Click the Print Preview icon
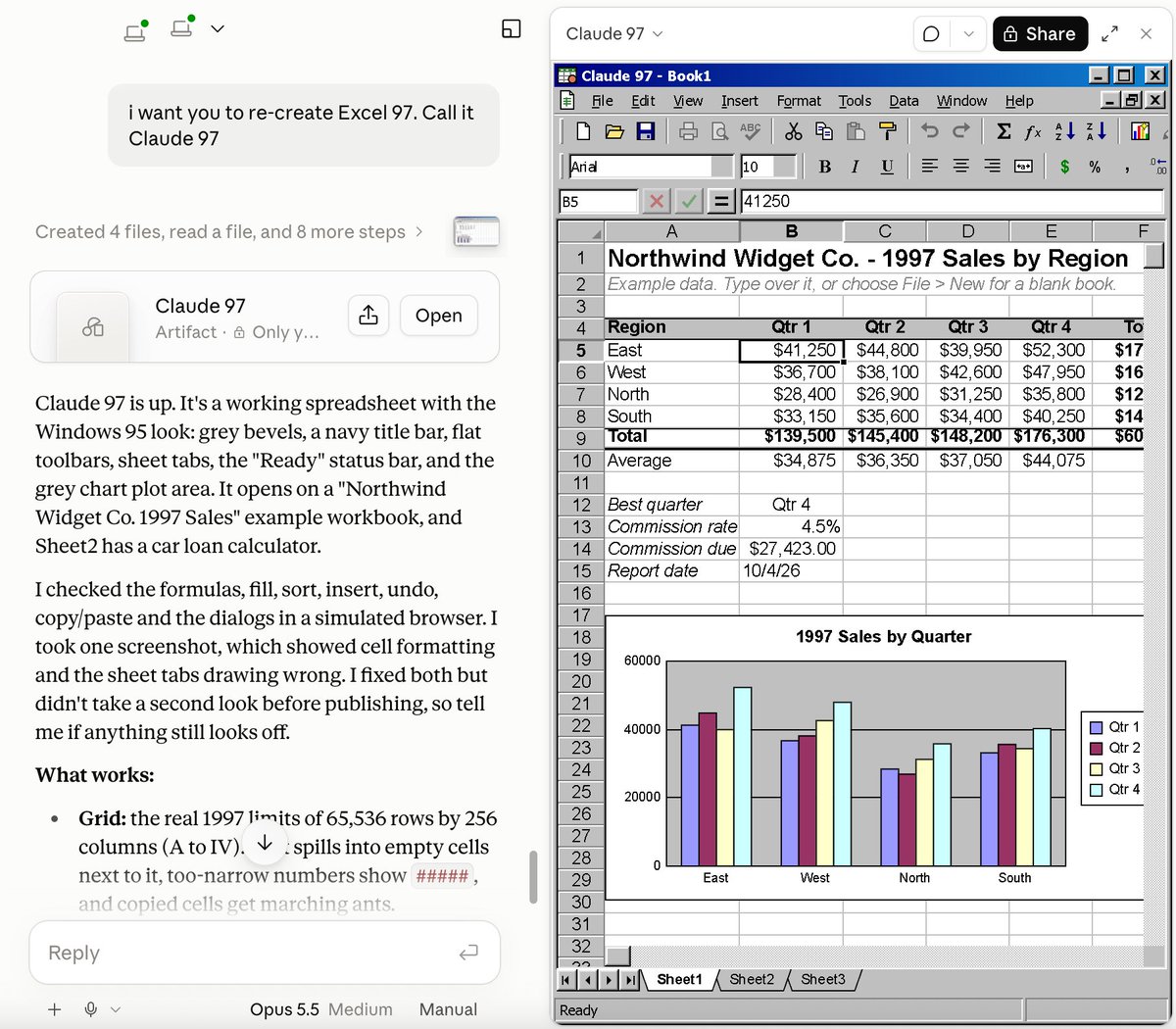This screenshot has height=1029, width=1176. coord(720,131)
